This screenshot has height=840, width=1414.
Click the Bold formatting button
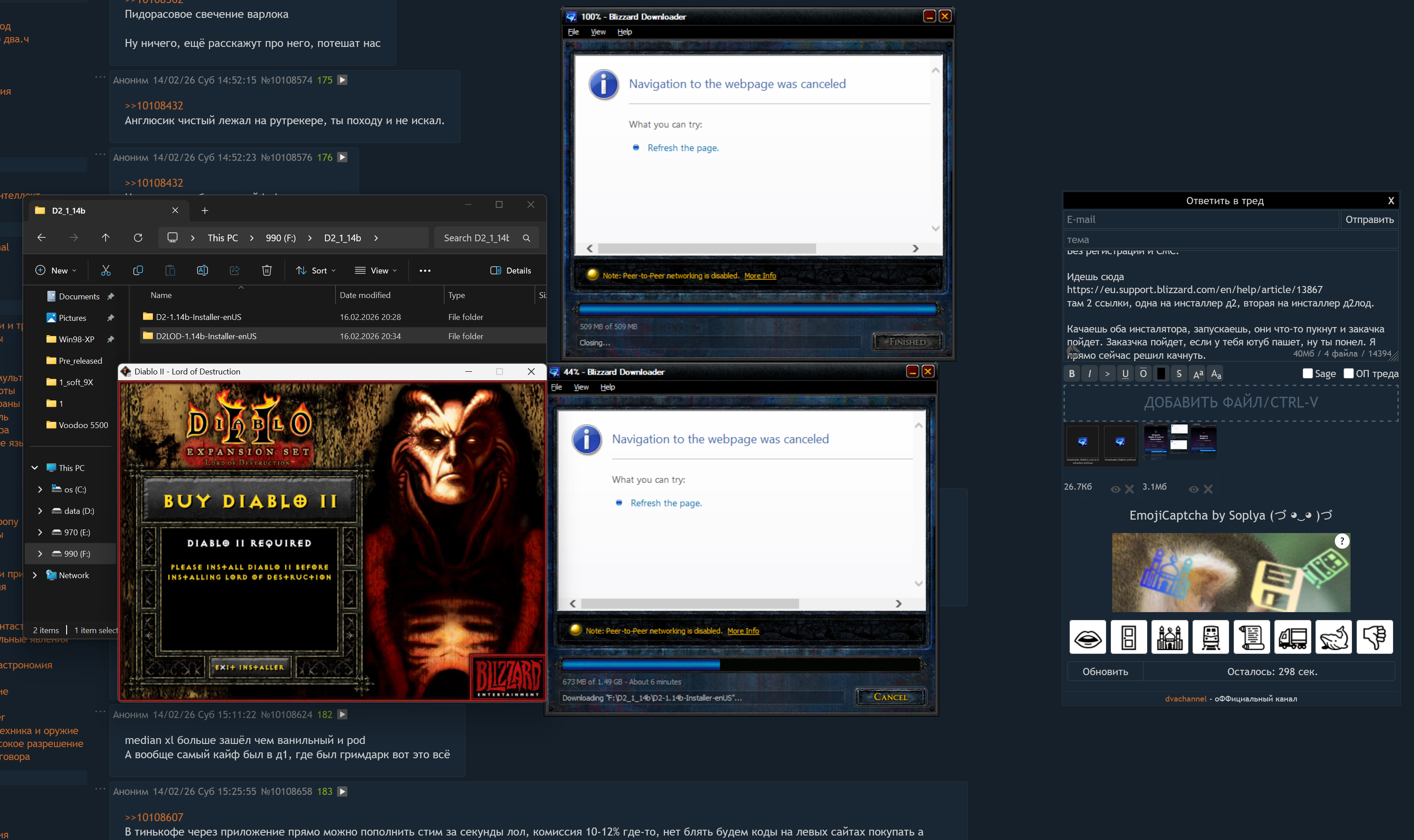click(x=1072, y=374)
